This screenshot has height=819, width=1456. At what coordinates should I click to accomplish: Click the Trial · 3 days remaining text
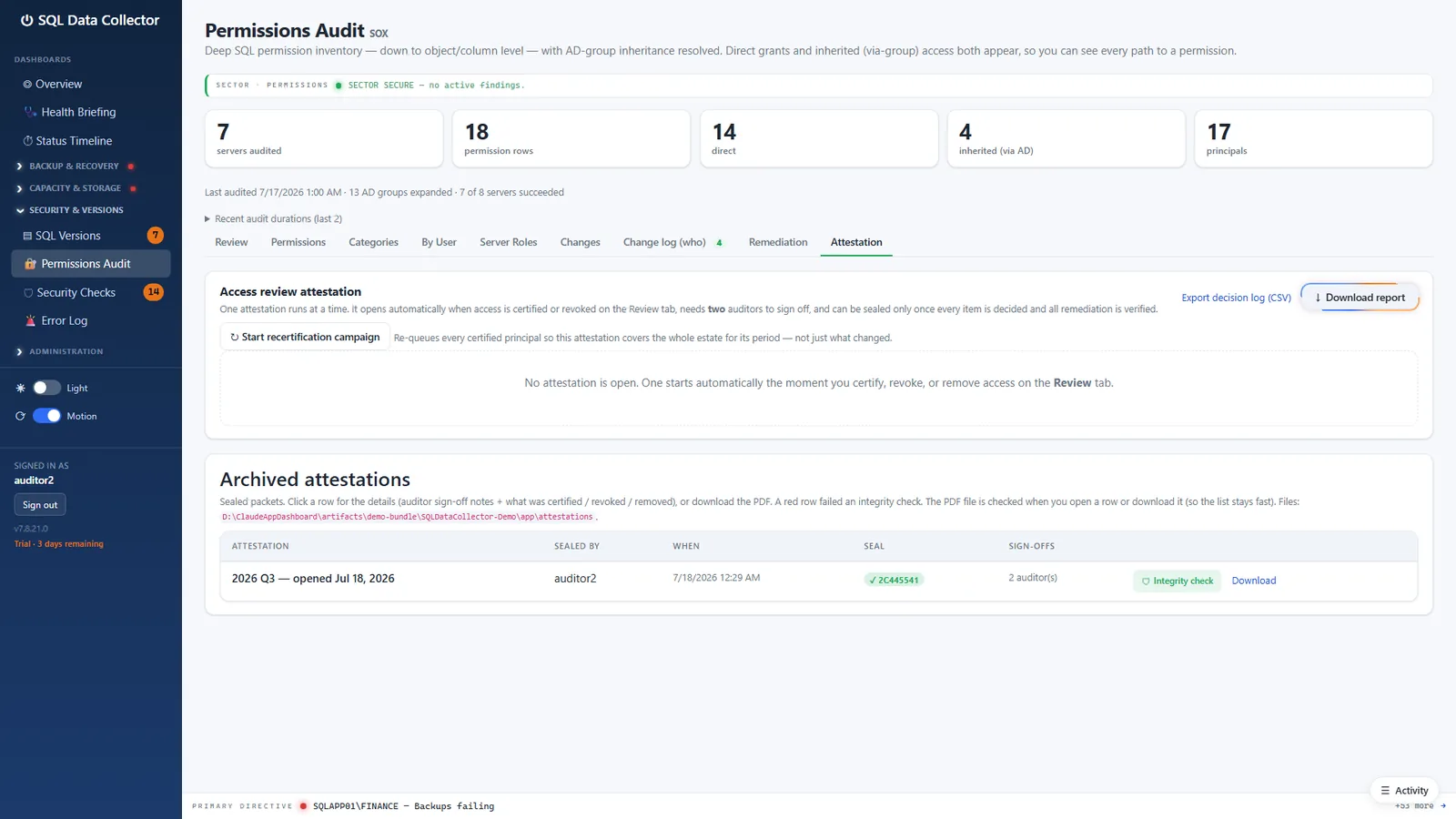pos(59,544)
